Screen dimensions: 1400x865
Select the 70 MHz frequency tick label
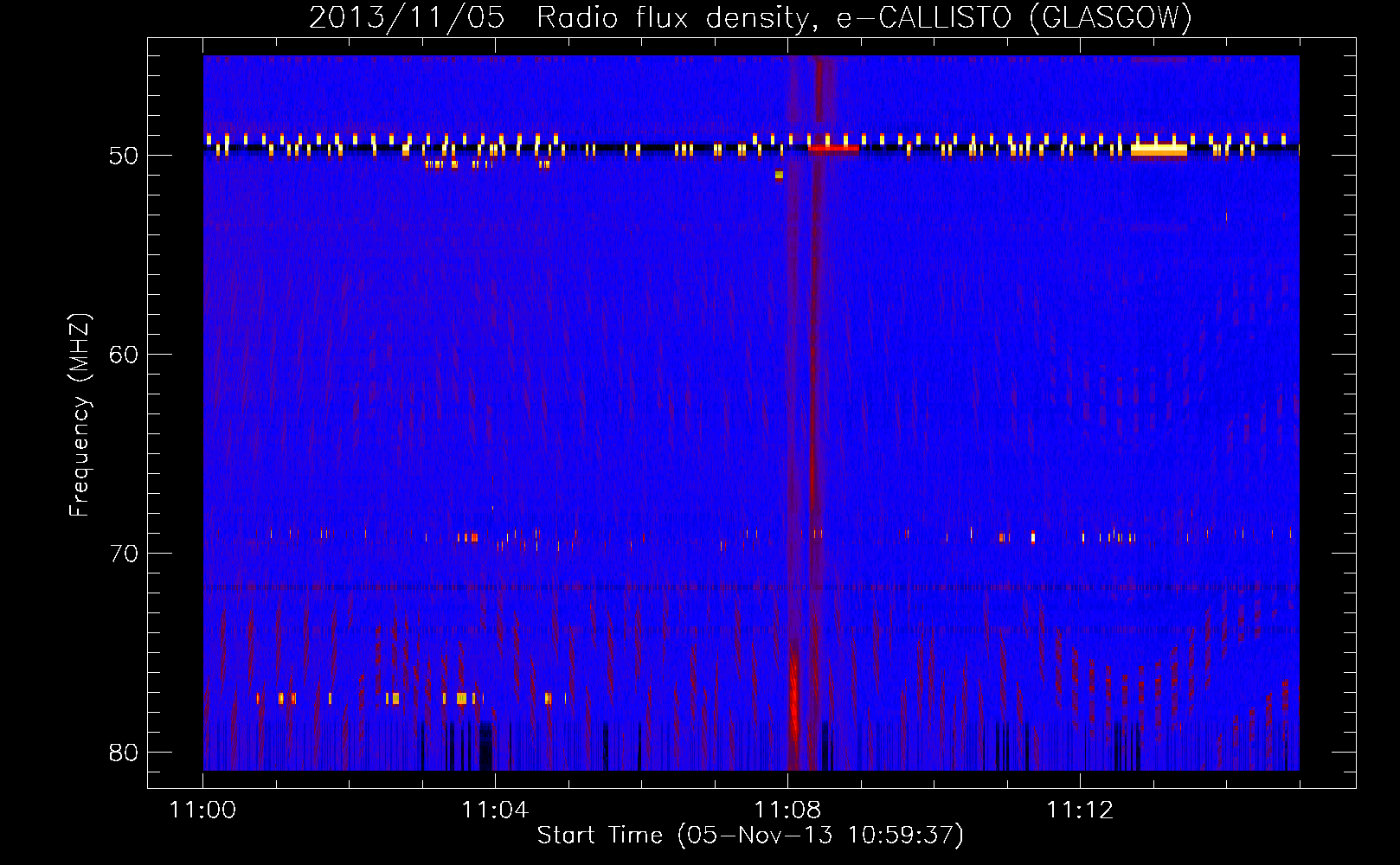pos(124,554)
